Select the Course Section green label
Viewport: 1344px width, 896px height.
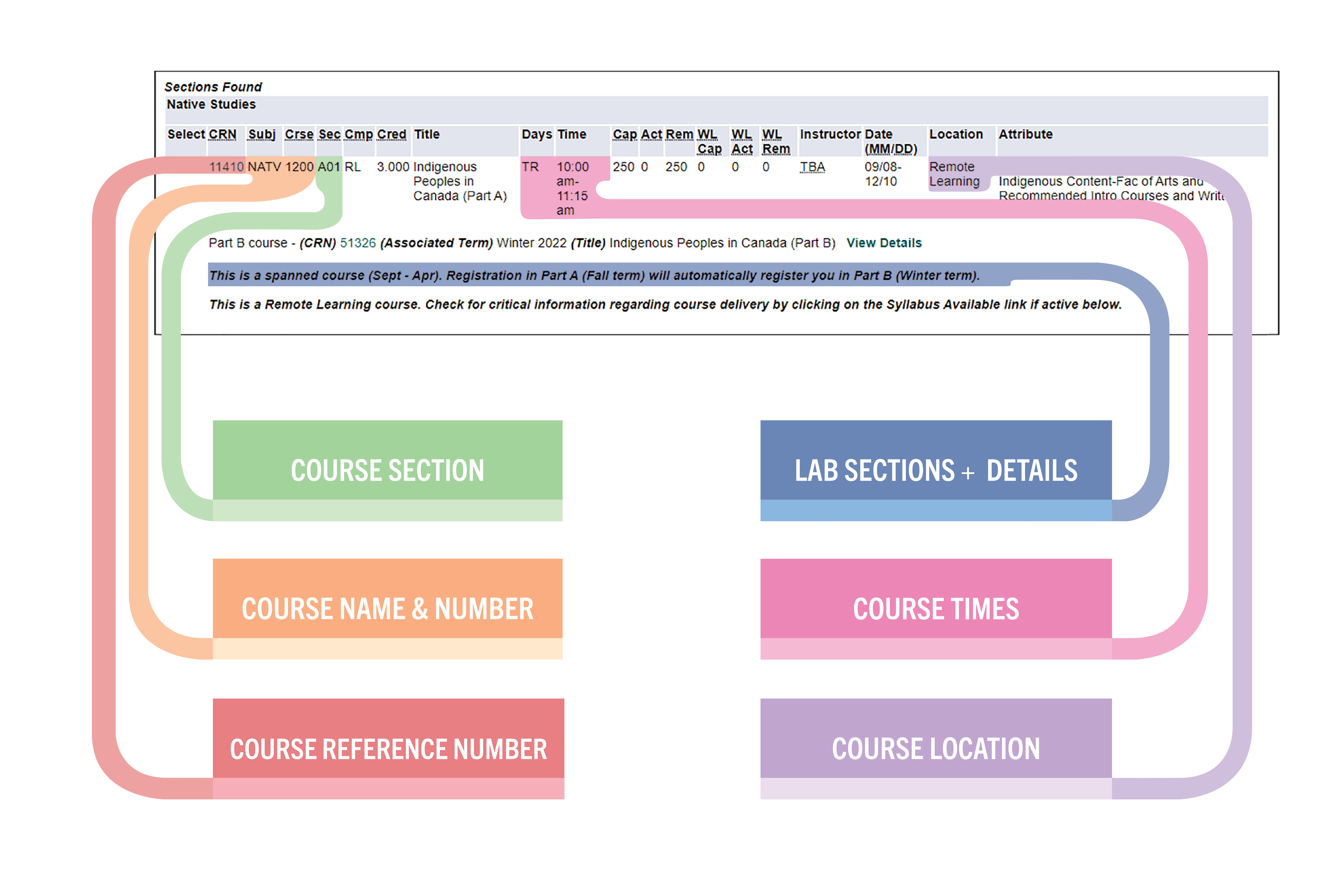pos(387,470)
